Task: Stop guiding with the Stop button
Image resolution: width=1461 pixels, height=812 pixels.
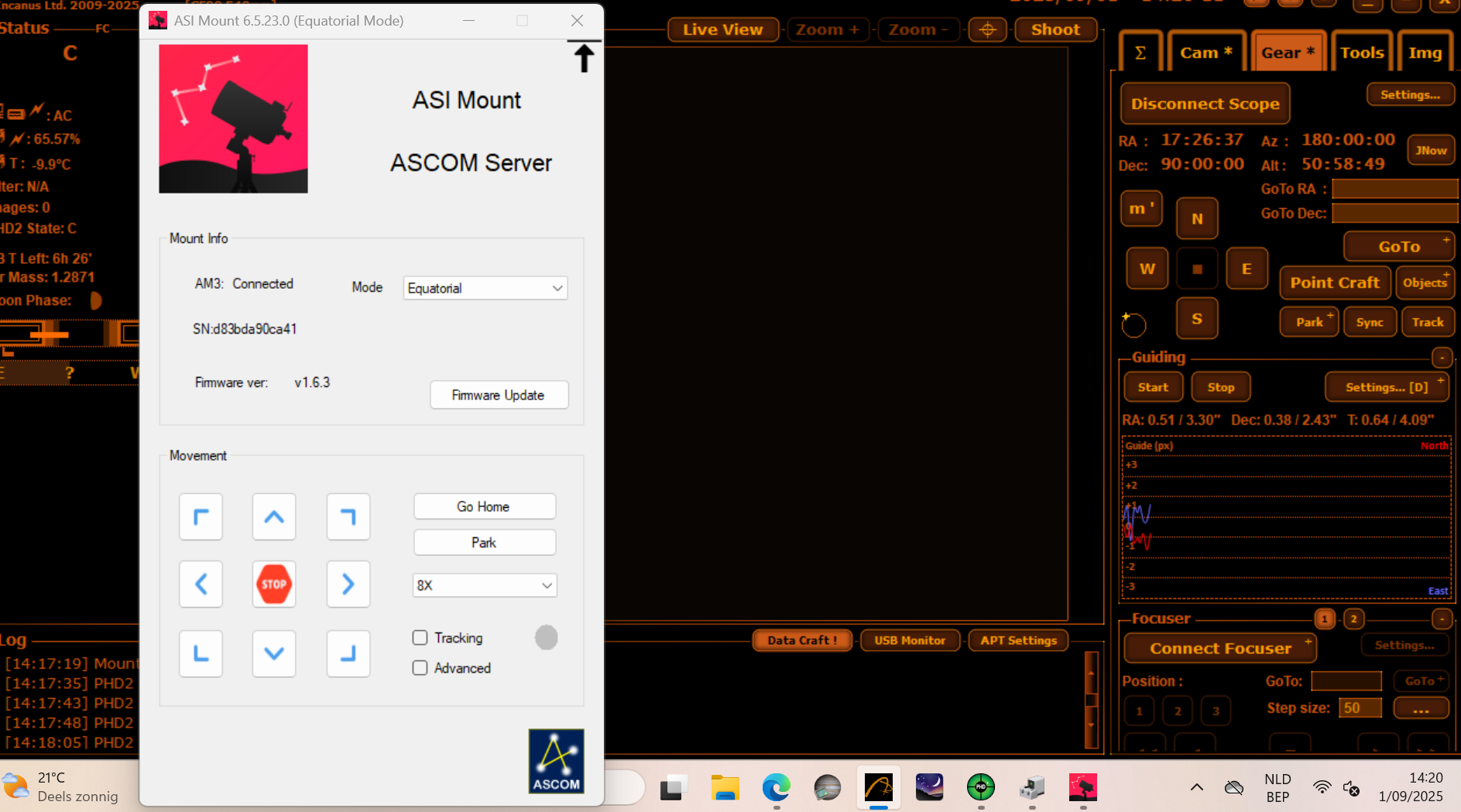Action: point(1221,387)
